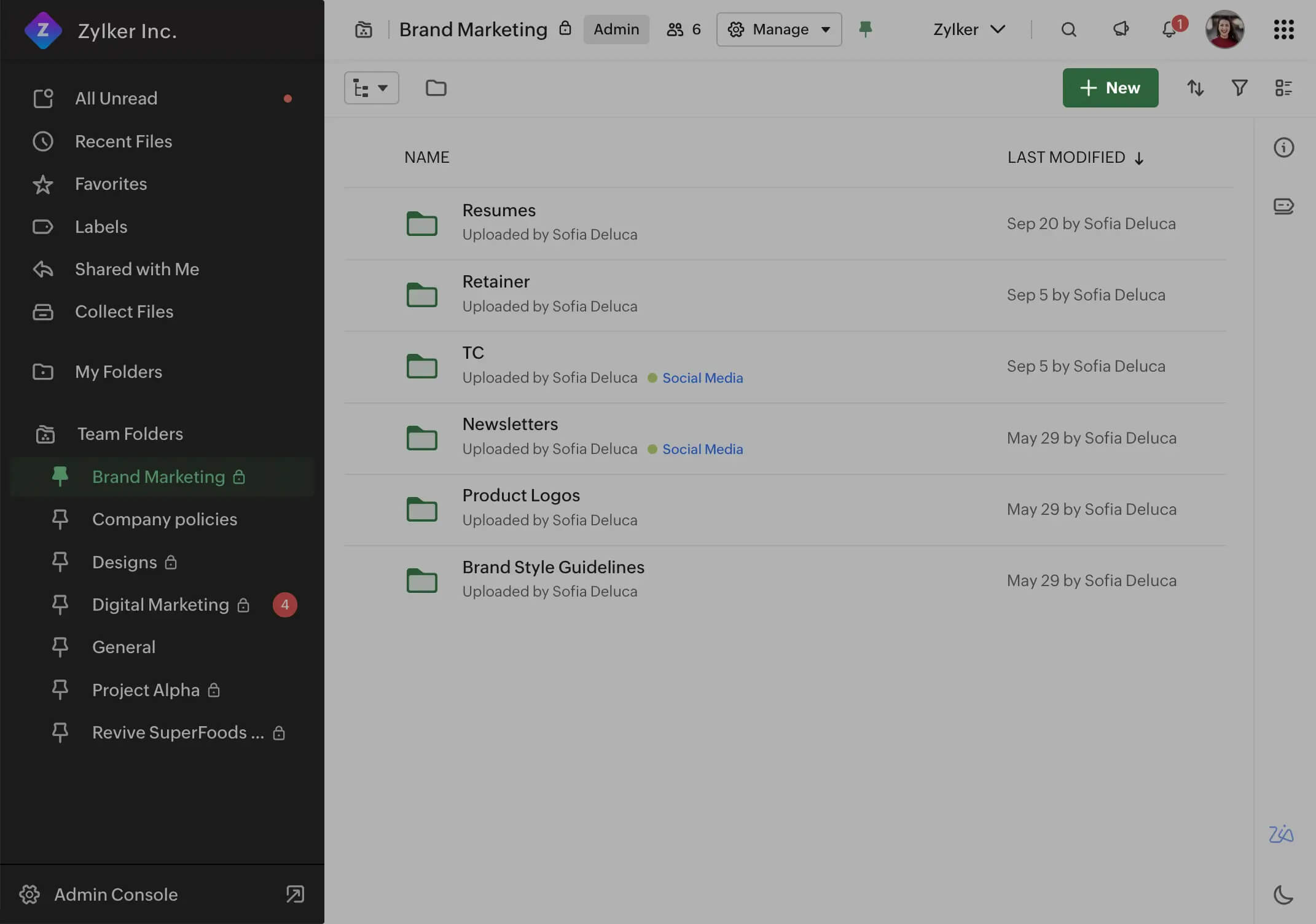
Task: Show the info details panel
Action: pos(1283,147)
